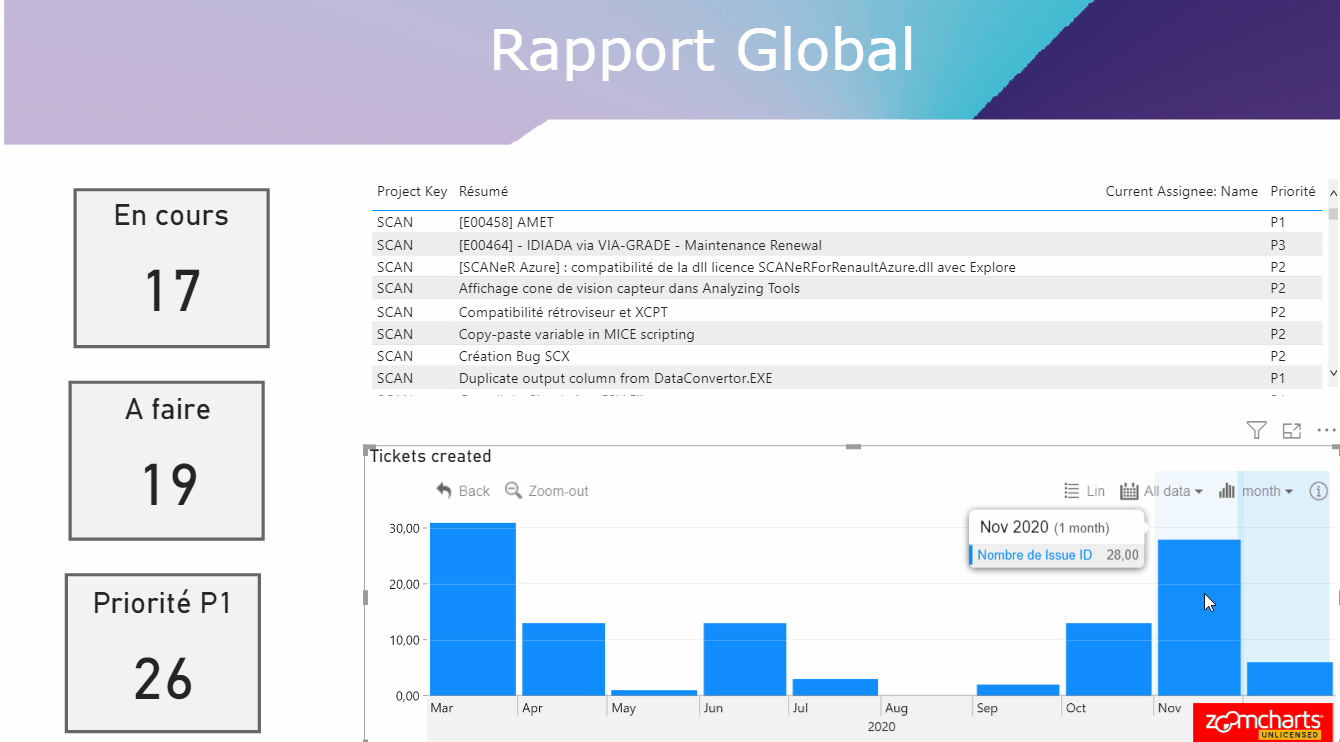Viewport: 1340px width, 742px height.
Task: Click the table scrollbar up arrow
Action: tap(1333, 193)
